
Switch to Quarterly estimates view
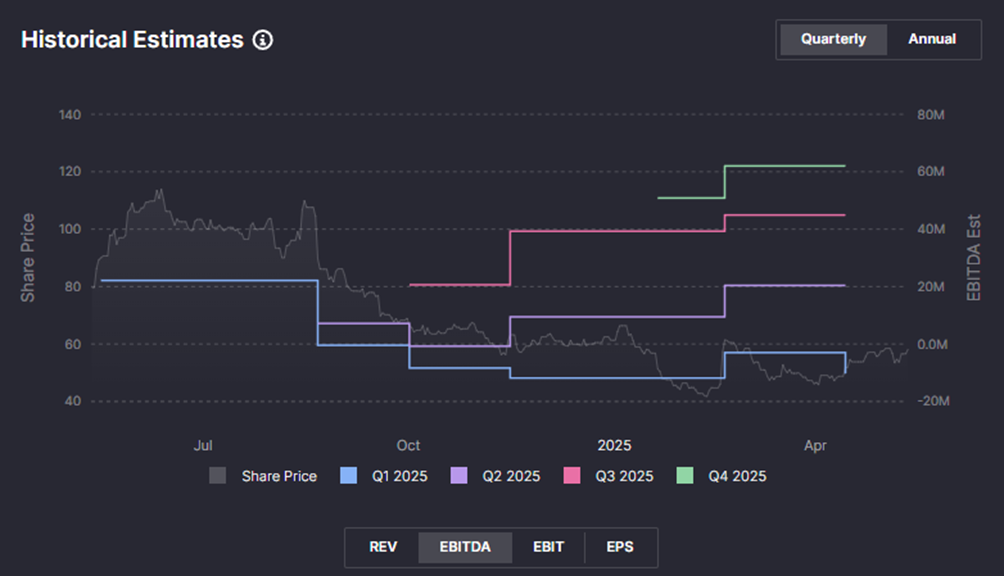pos(833,39)
